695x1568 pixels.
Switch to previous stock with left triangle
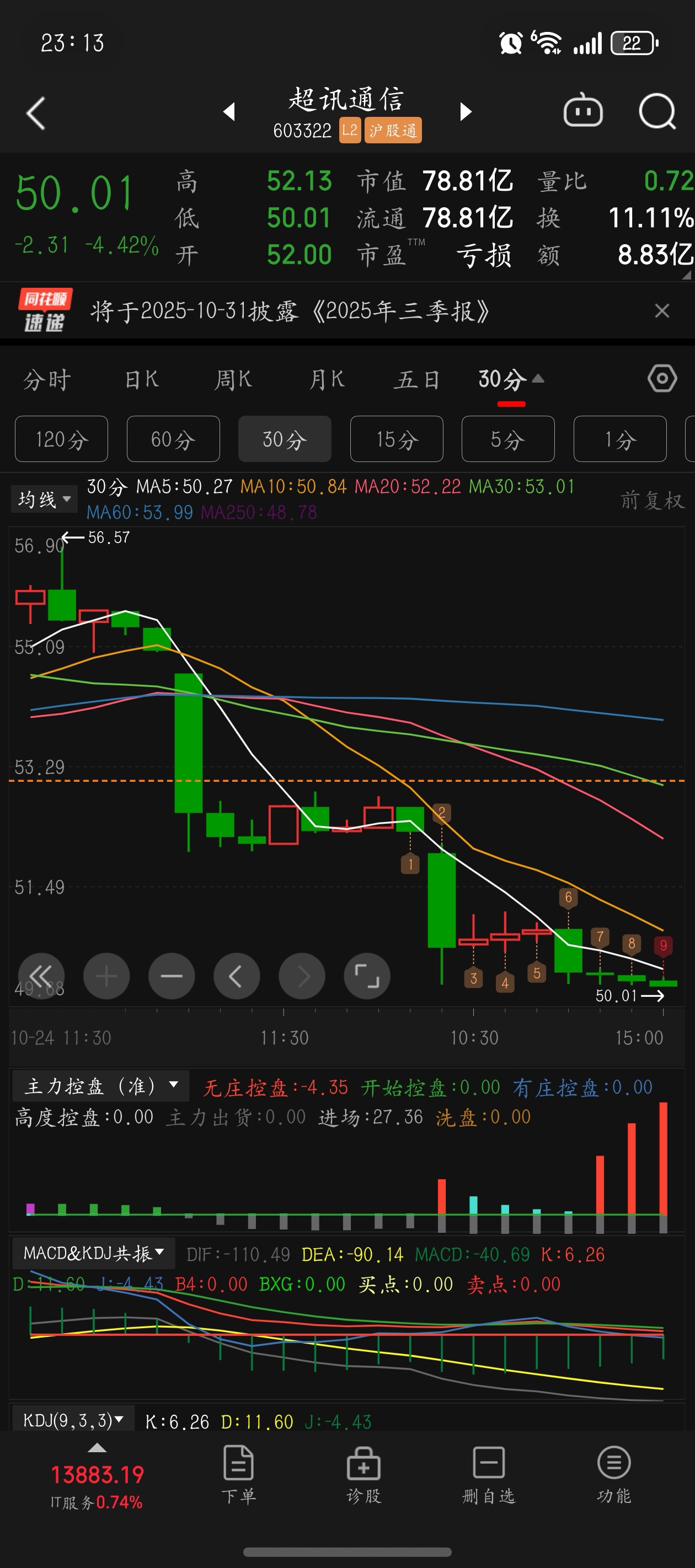click(229, 111)
